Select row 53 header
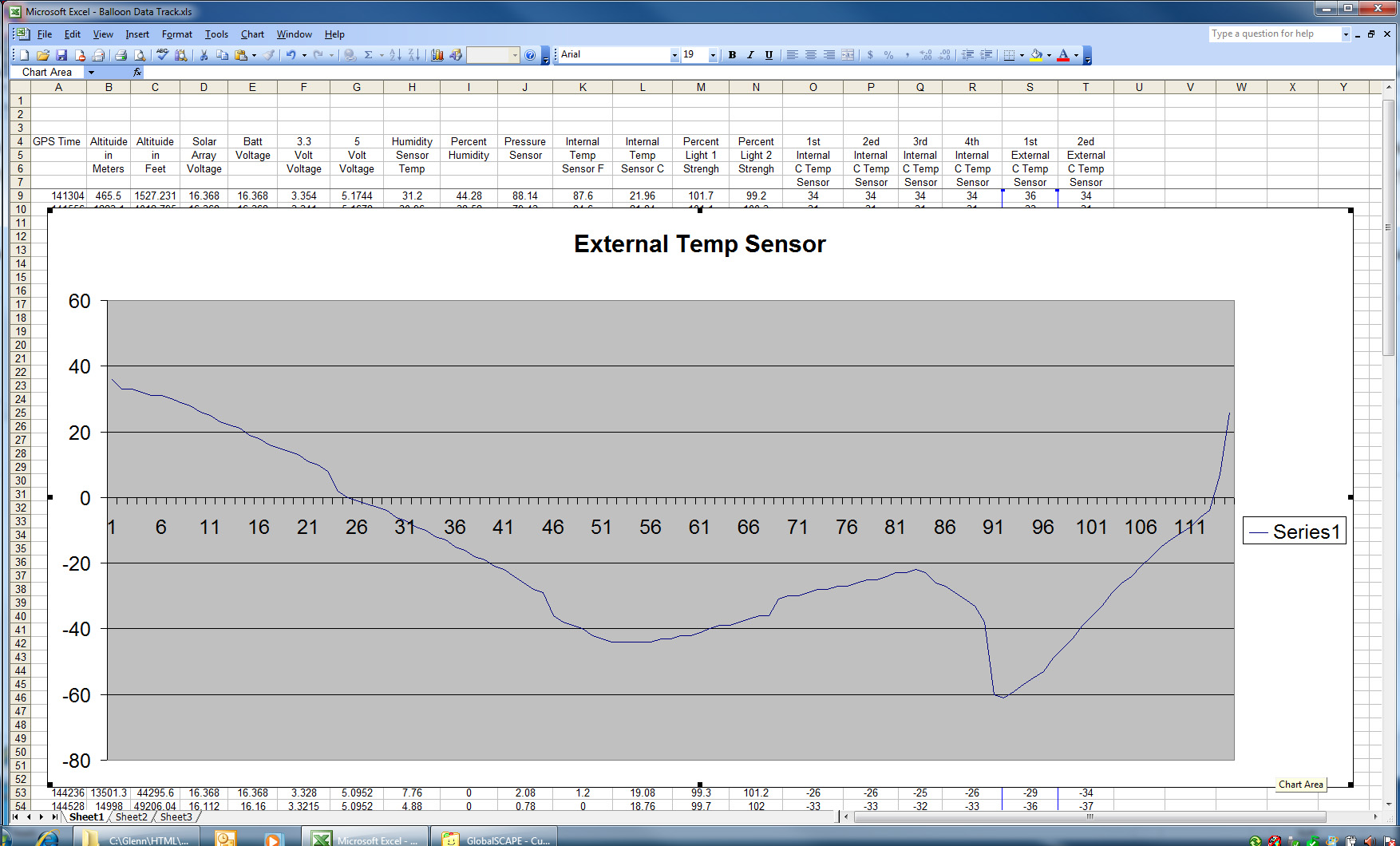 click(20, 793)
